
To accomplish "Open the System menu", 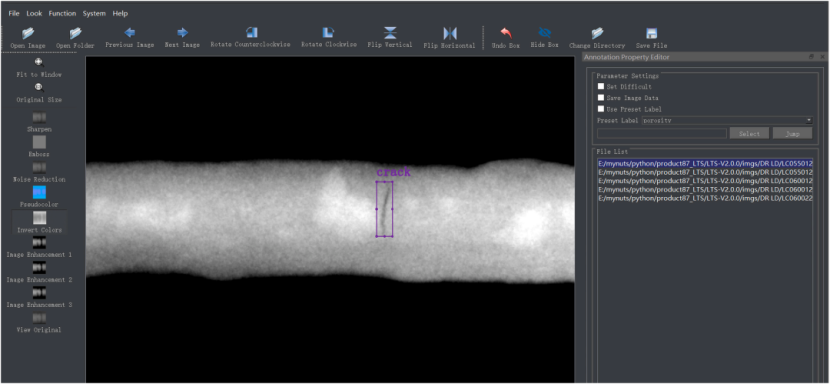I will point(94,13).
